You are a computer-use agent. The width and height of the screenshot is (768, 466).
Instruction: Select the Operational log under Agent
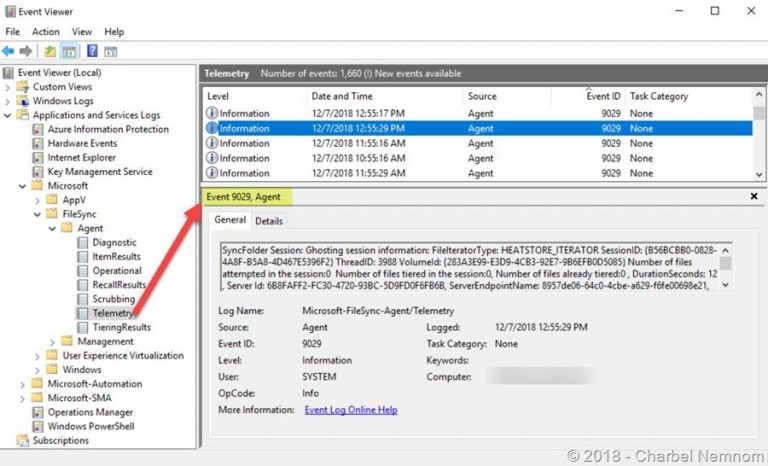(117, 271)
